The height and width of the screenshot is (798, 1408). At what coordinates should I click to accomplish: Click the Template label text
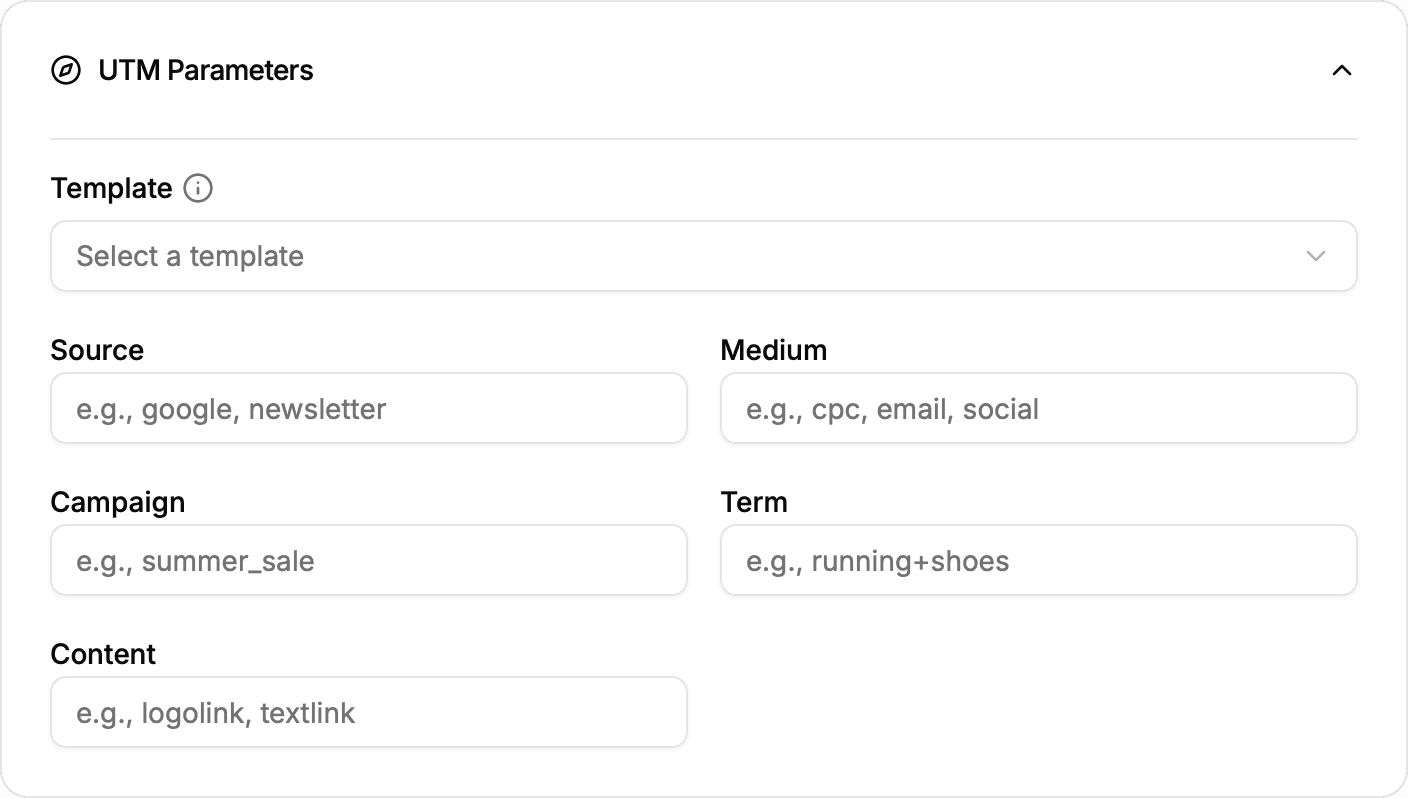click(x=111, y=188)
